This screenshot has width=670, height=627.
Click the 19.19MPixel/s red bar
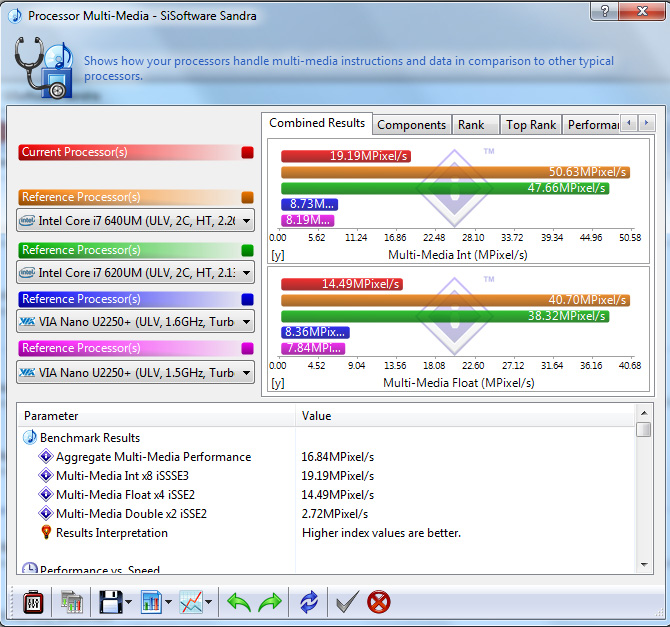346,156
